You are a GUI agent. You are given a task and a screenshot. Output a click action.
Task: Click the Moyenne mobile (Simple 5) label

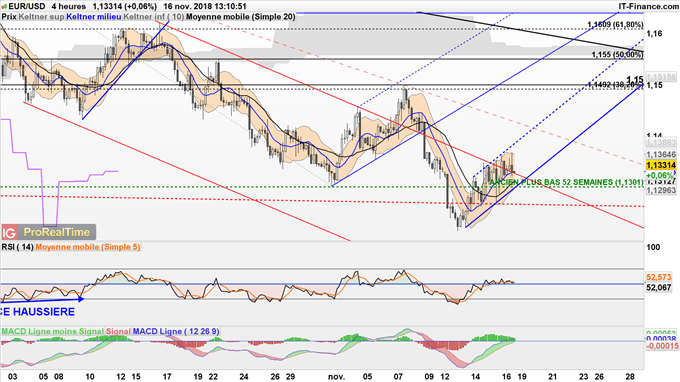pyautogui.click(x=88, y=247)
